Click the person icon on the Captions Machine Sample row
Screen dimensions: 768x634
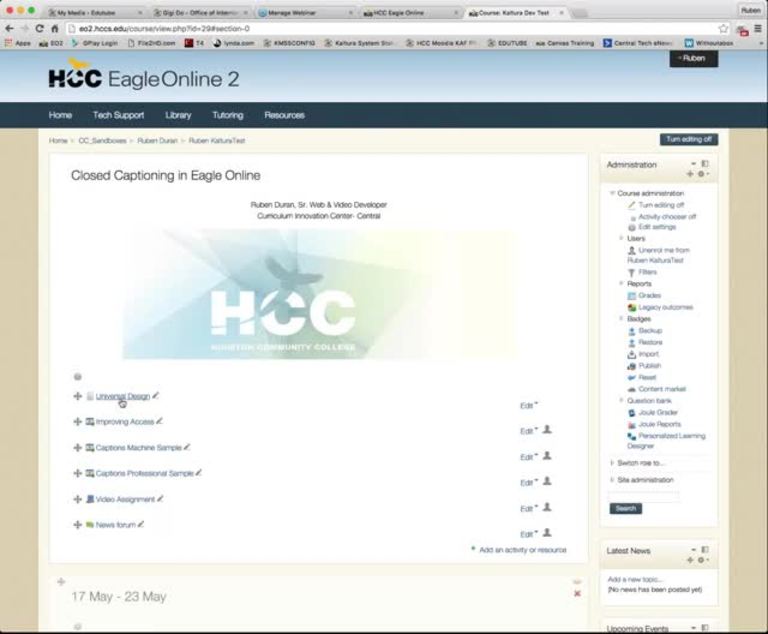[548, 456]
